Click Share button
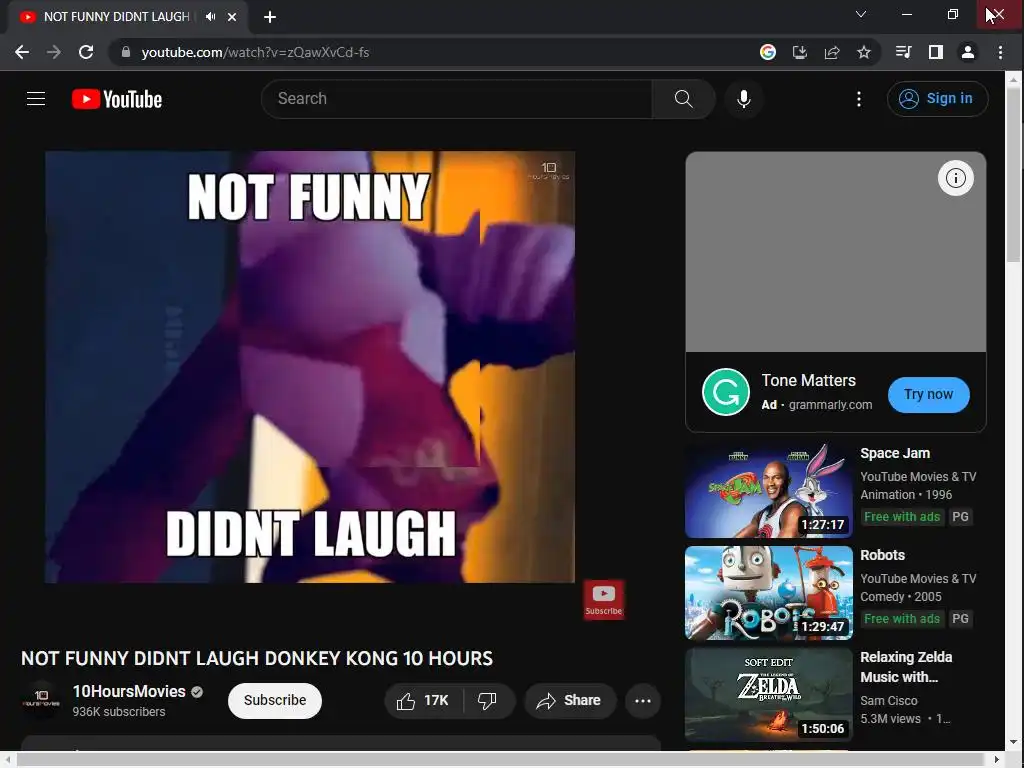Screen dimensions: 1024x768 pos(569,701)
